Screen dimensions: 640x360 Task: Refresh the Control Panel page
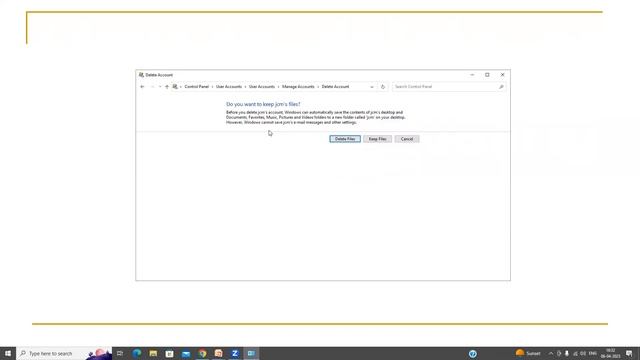pos(383,87)
